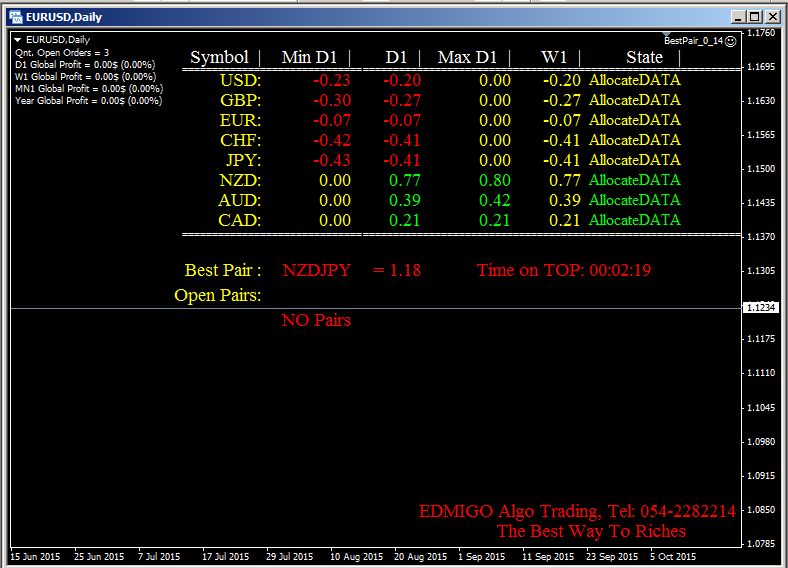788x568 pixels.
Task: Close the EURUSD,Daily chart window
Action: [x=772, y=17]
